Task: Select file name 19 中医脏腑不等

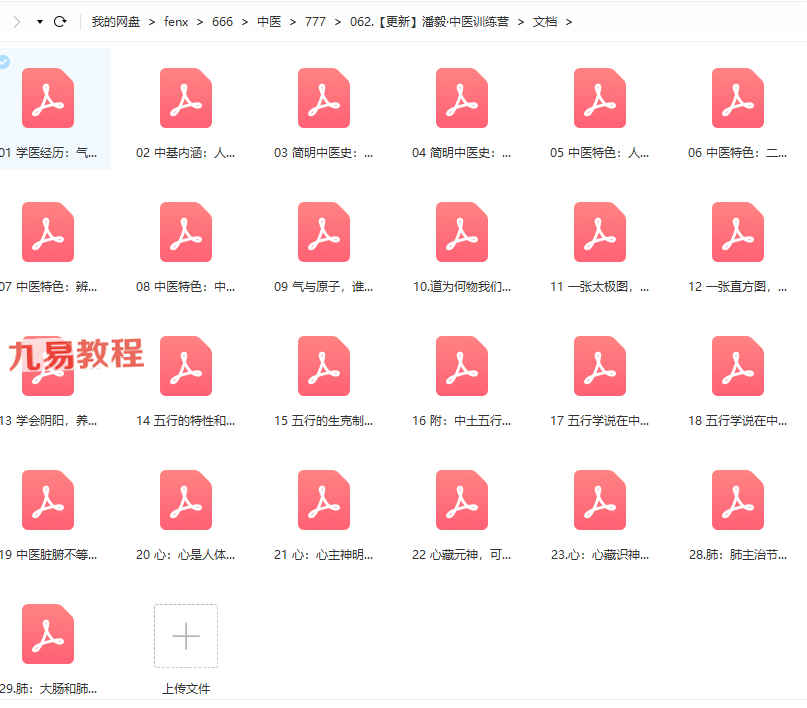Action: tap(48, 555)
